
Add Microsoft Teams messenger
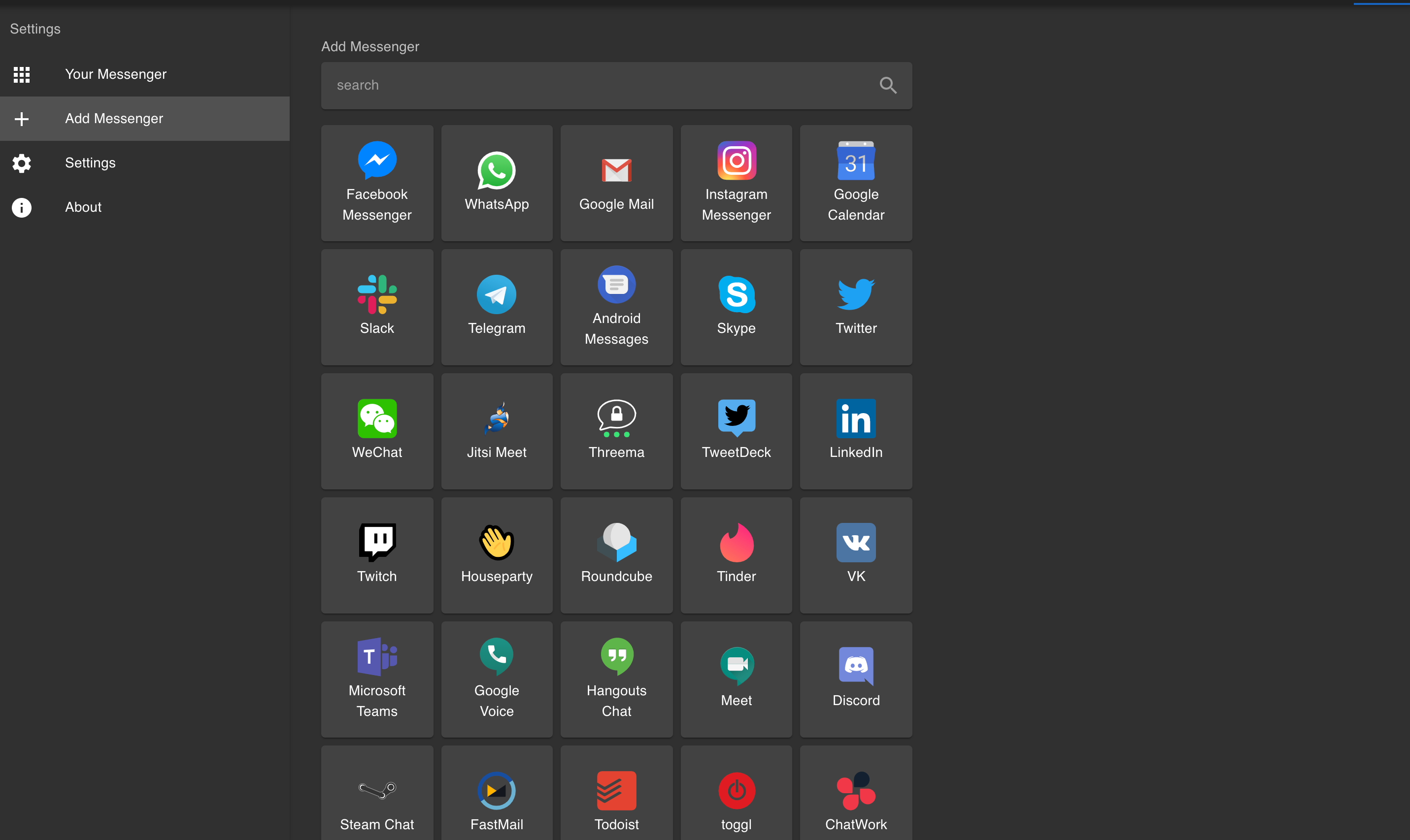pyautogui.click(x=377, y=679)
